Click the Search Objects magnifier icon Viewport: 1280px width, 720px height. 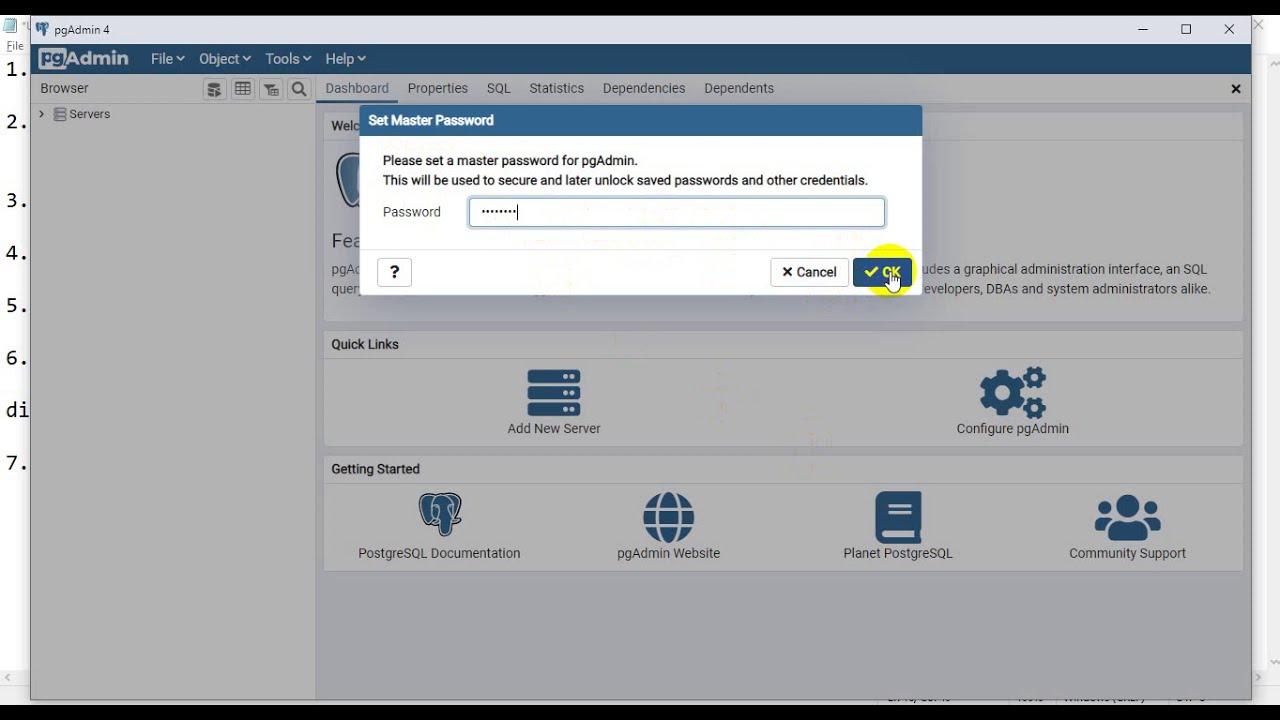point(298,89)
